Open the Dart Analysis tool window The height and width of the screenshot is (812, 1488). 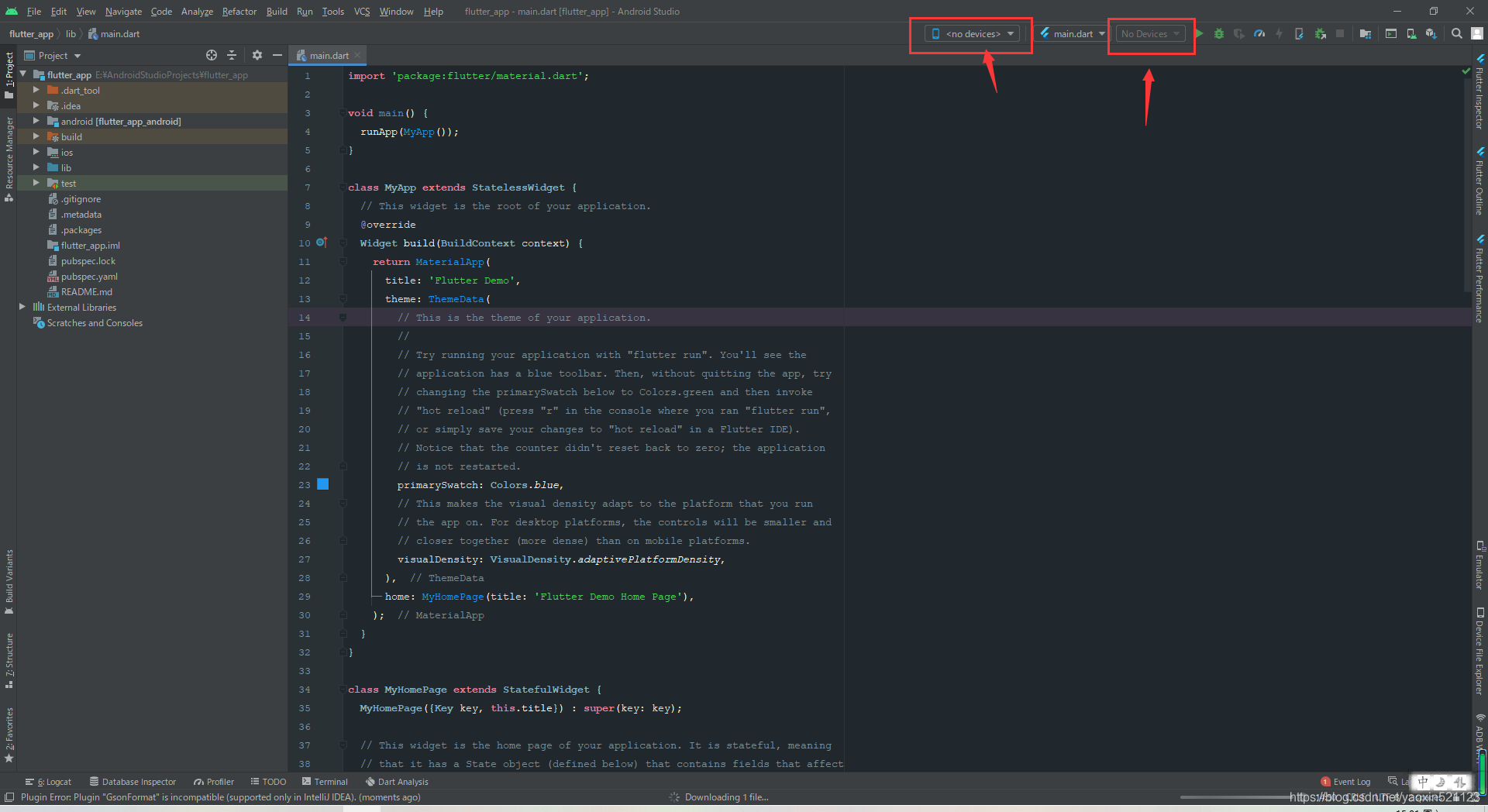pos(397,782)
